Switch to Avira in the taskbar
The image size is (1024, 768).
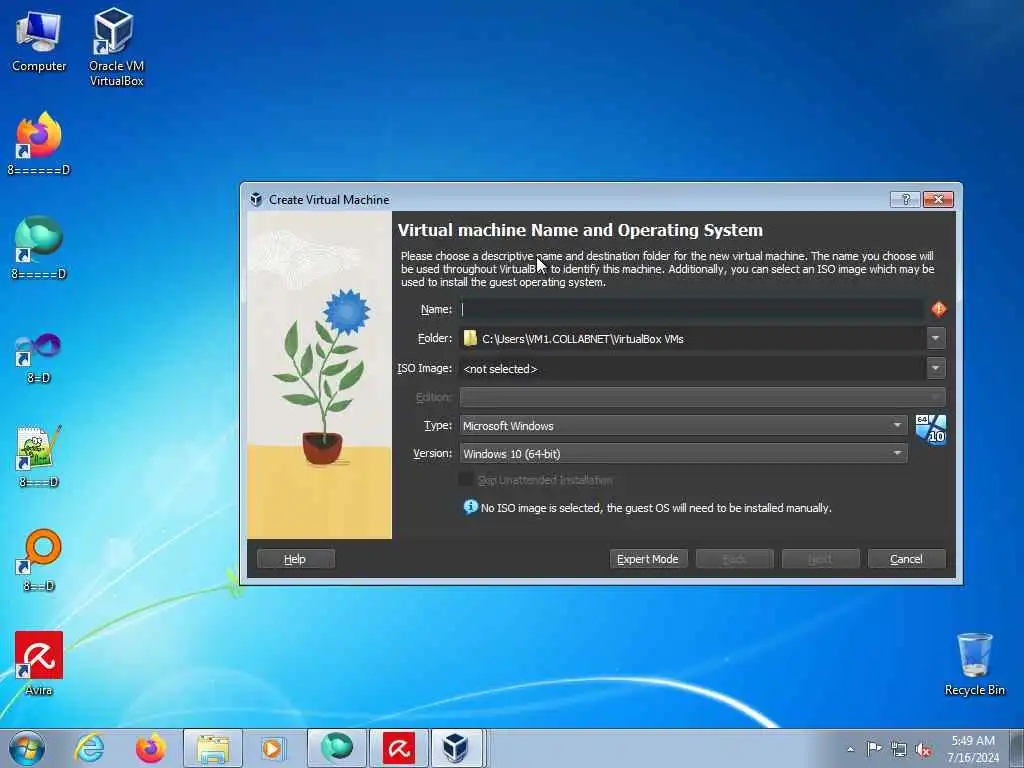[x=398, y=748]
